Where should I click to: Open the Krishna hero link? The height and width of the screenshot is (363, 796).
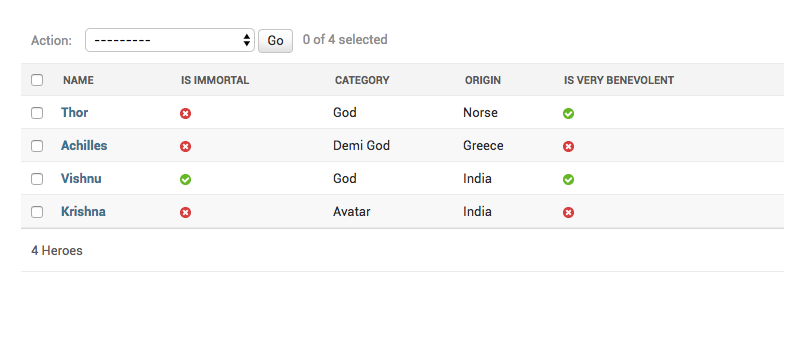tap(83, 212)
